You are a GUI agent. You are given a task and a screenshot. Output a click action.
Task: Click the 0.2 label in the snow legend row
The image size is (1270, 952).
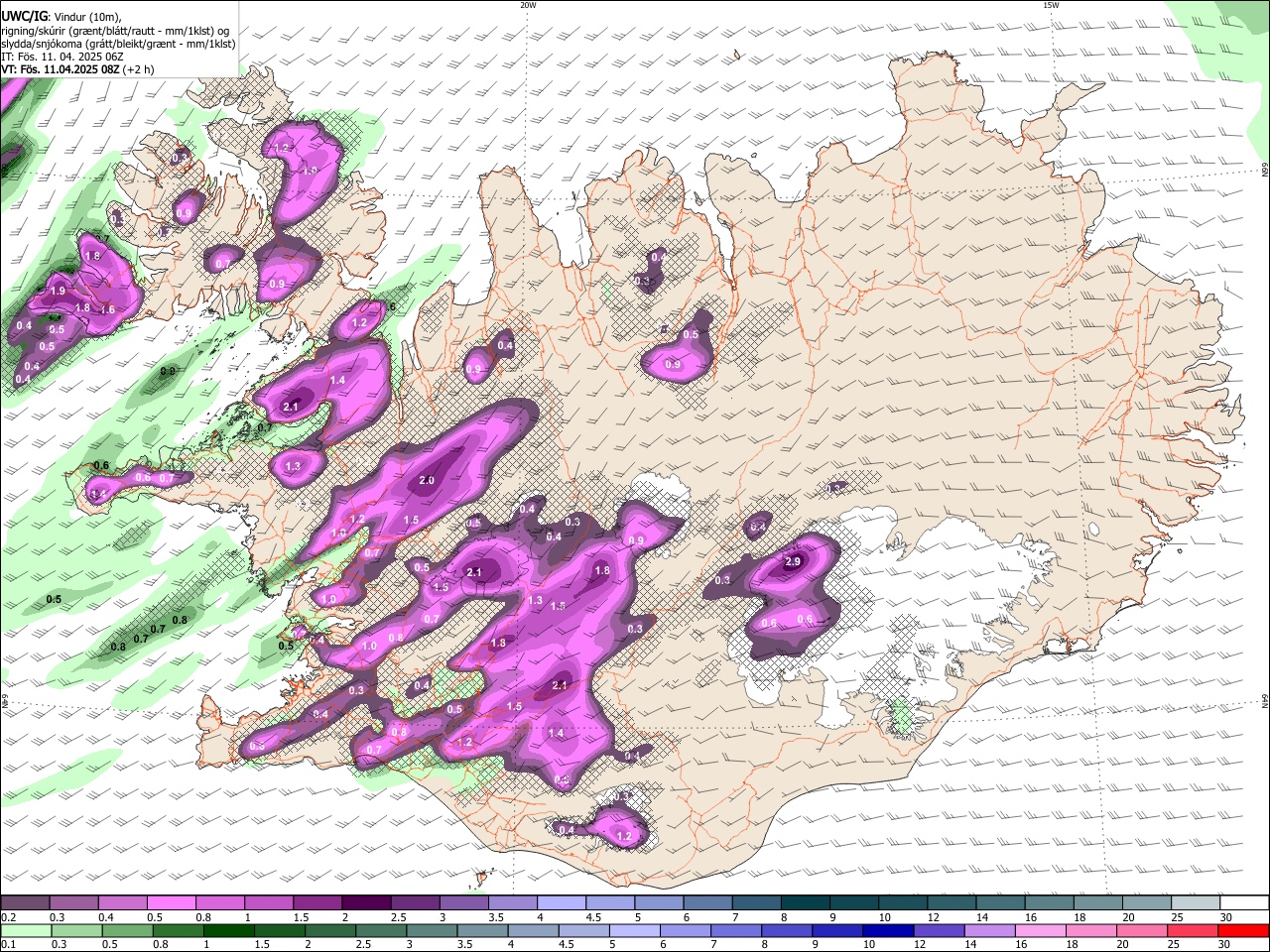click(x=8, y=917)
